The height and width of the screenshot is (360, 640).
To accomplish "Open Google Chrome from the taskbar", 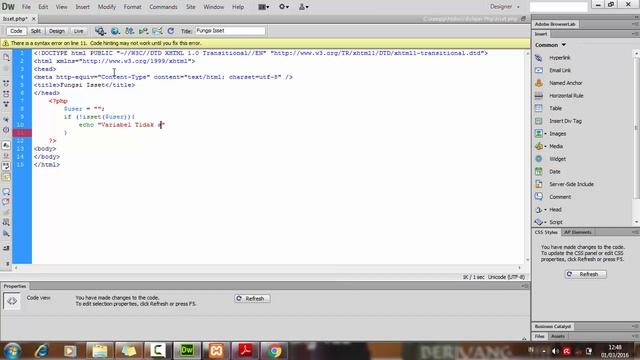I will coord(274,351).
